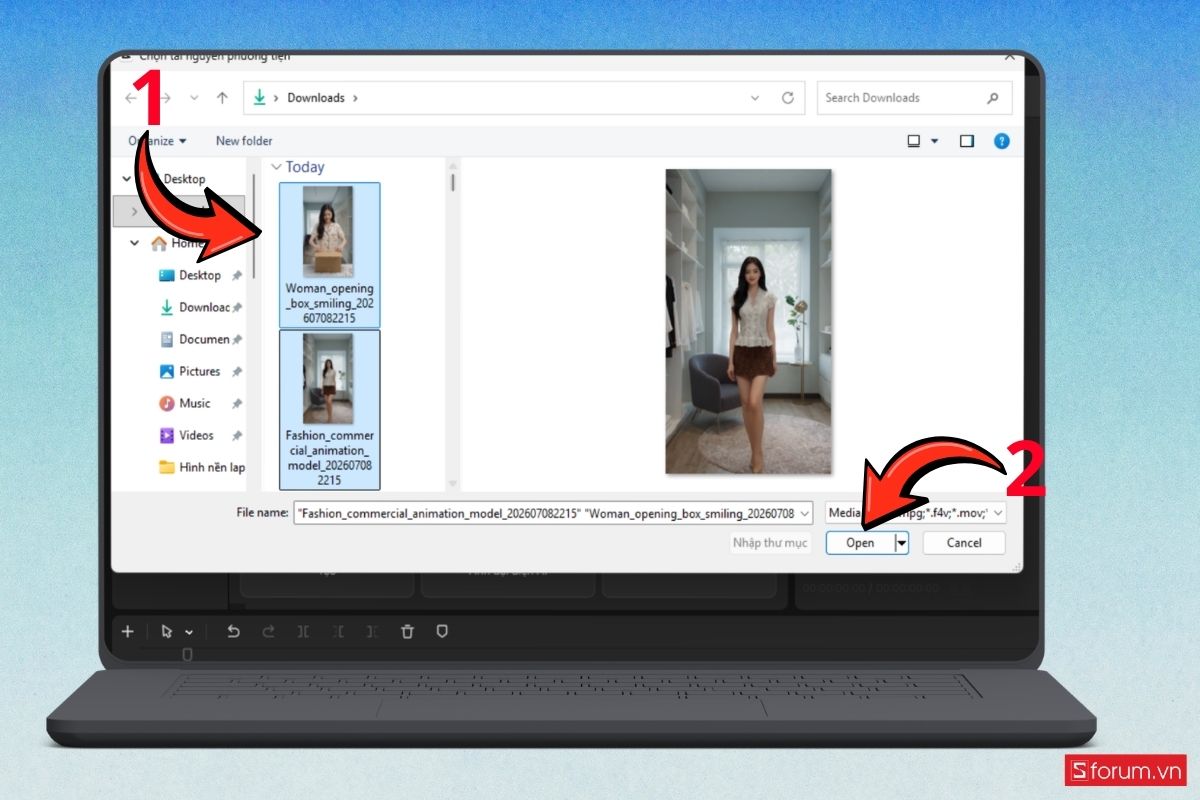Open pointer tool dropdown in editor toolbar
Image resolution: width=1200 pixels, height=800 pixels.
pyautogui.click(x=189, y=633)
